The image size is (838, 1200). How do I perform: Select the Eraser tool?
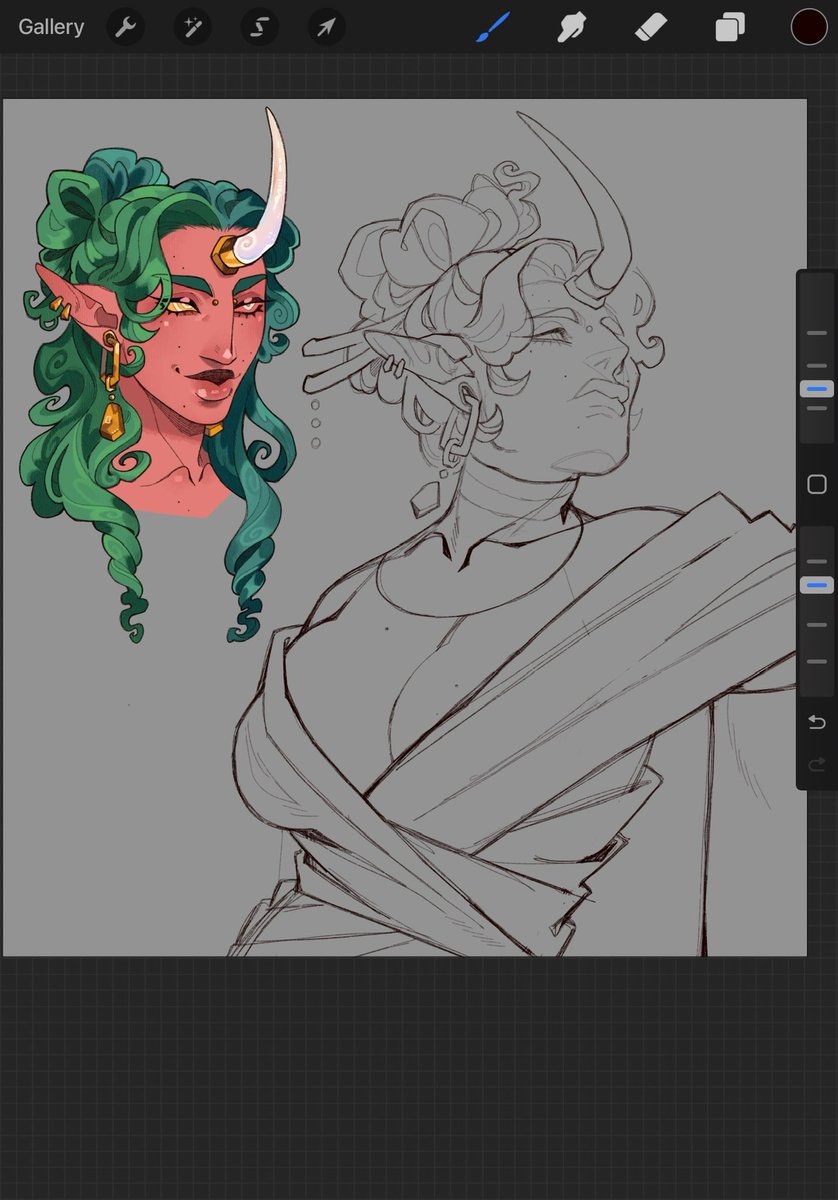pos(651,27)
